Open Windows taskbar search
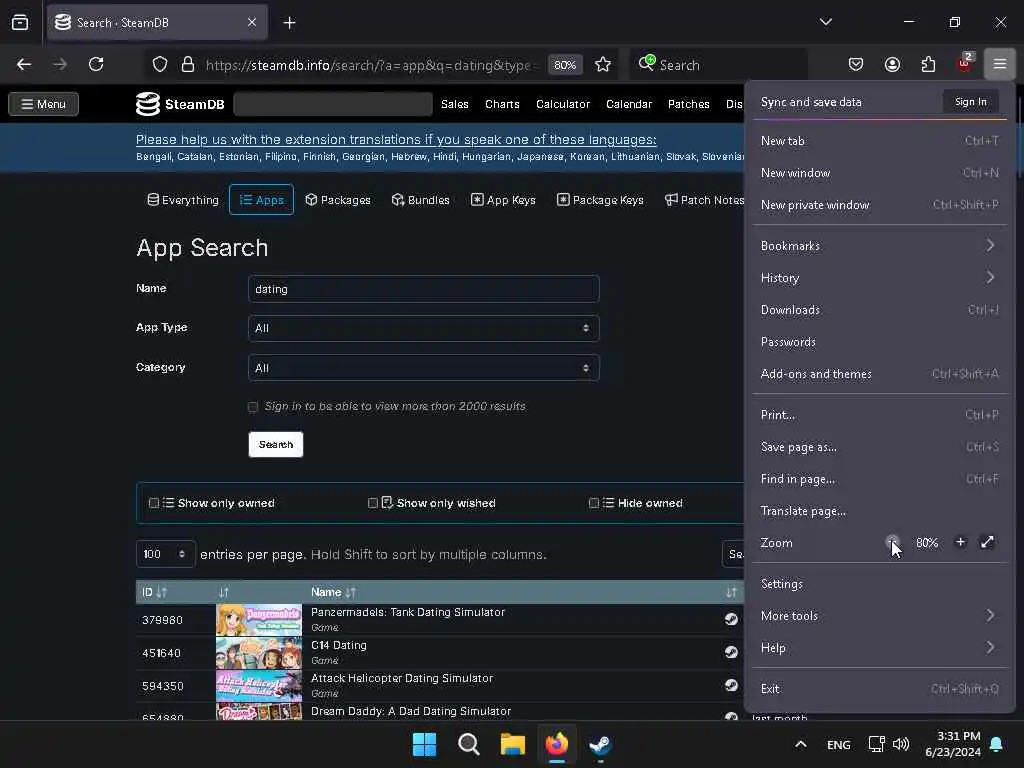Image resolution: width=1024 pixels, height=768 pixels. click(x=468, y=744)
